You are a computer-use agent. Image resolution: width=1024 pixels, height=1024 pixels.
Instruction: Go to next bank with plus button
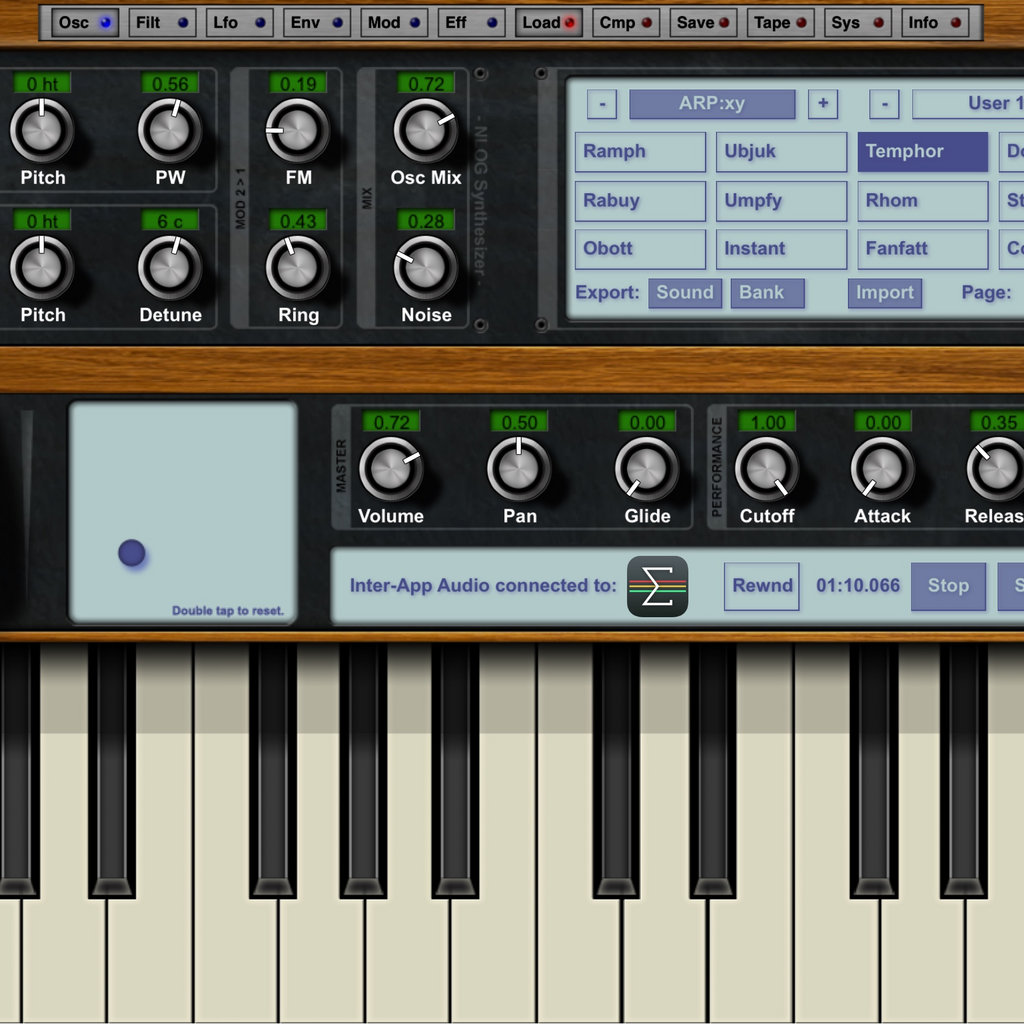[x=822, y=103]
